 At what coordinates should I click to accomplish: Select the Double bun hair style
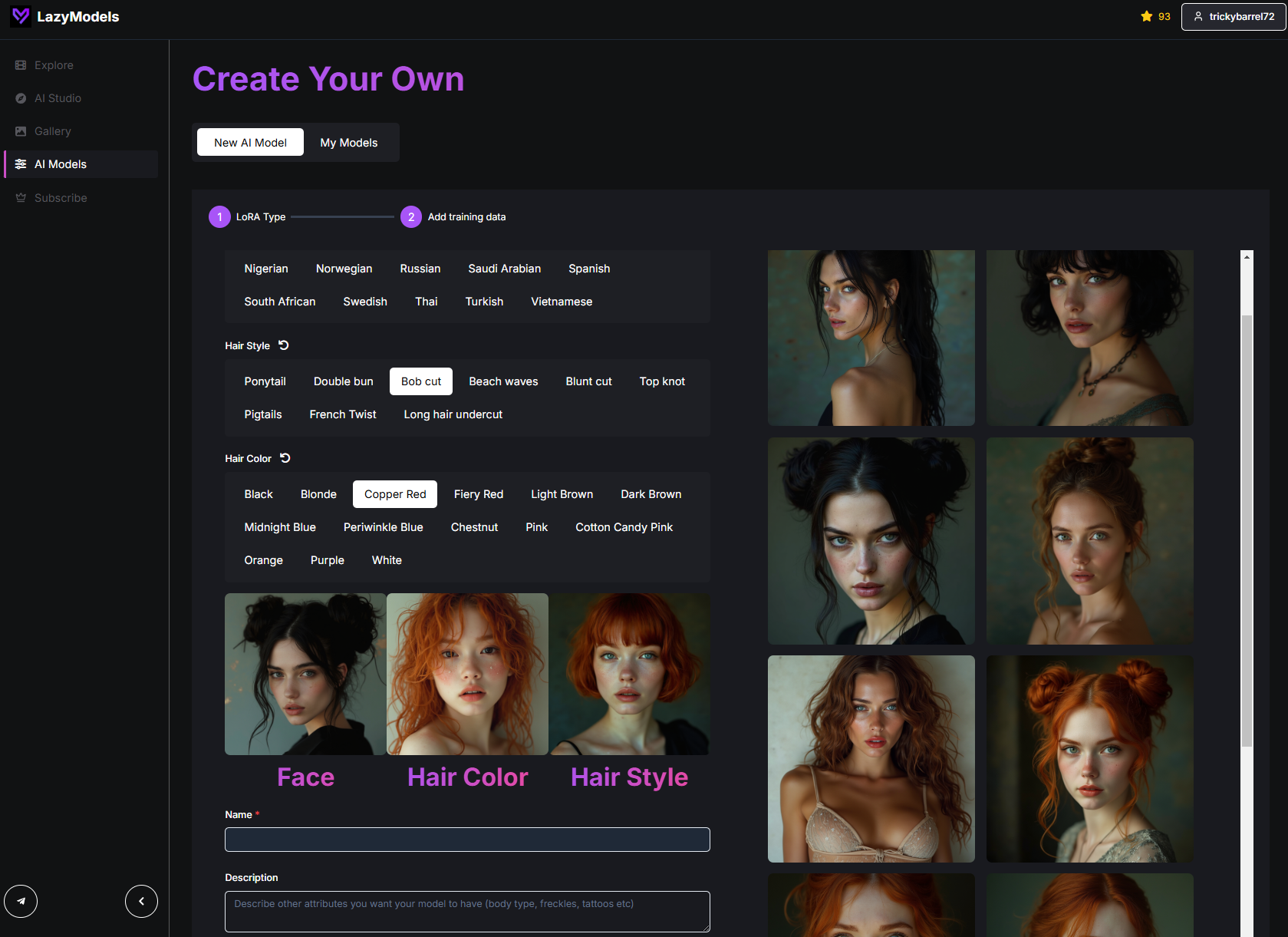[x=344, y=381]
